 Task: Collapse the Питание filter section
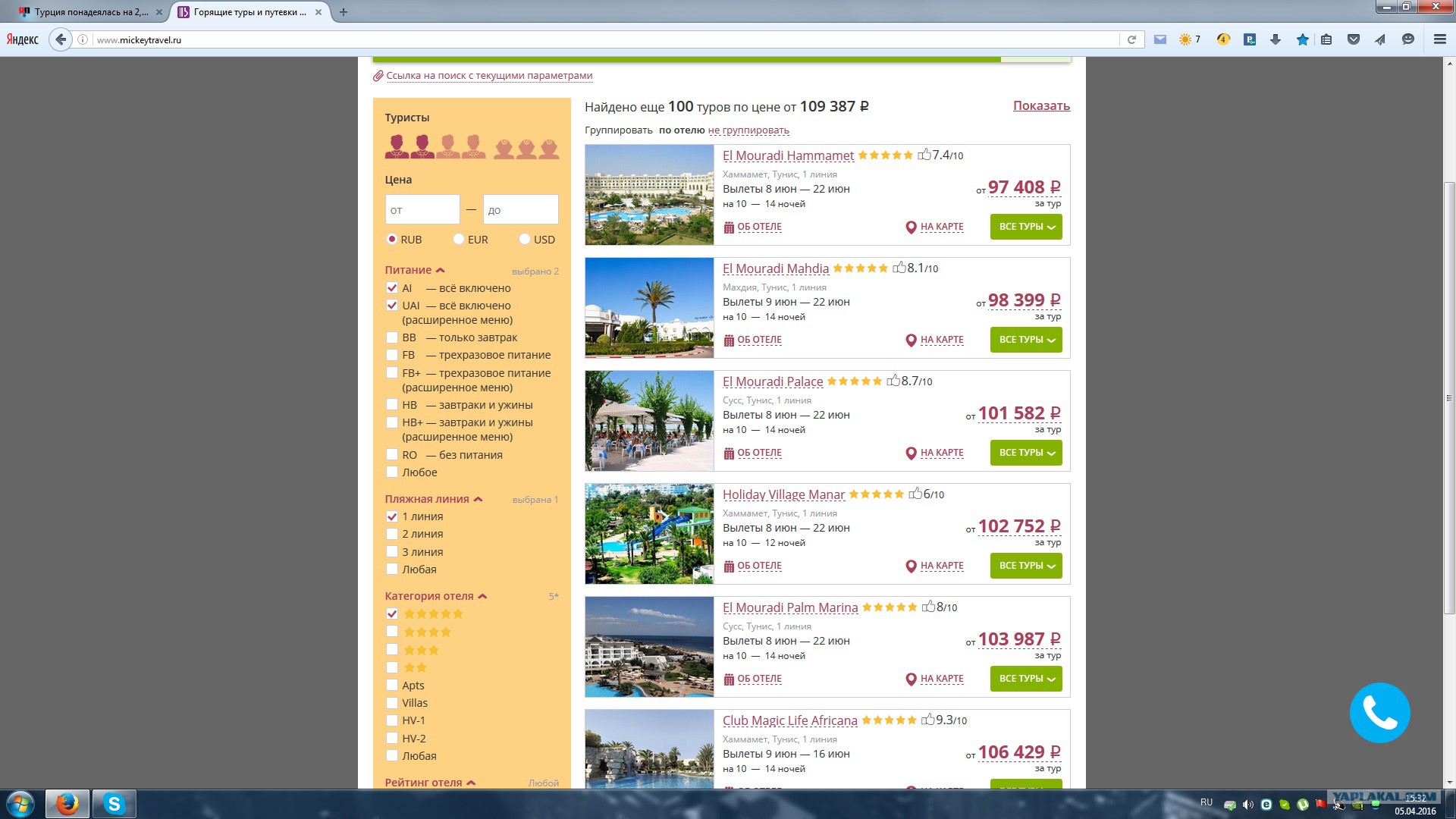[x=415, y=270]
